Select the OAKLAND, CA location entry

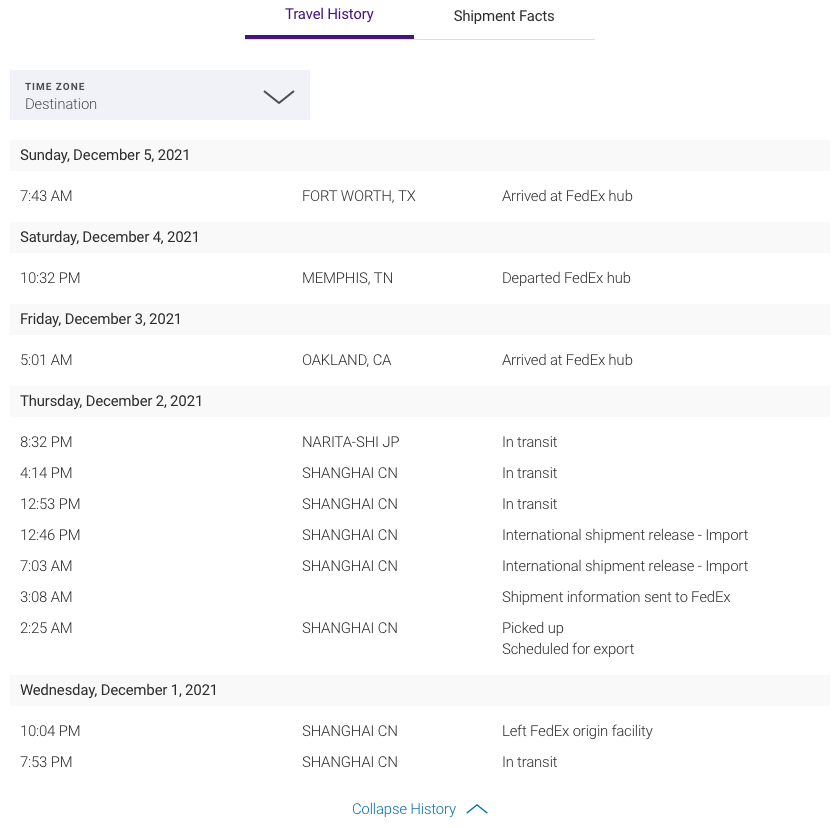pyautogui.click(x=346, y=360)
